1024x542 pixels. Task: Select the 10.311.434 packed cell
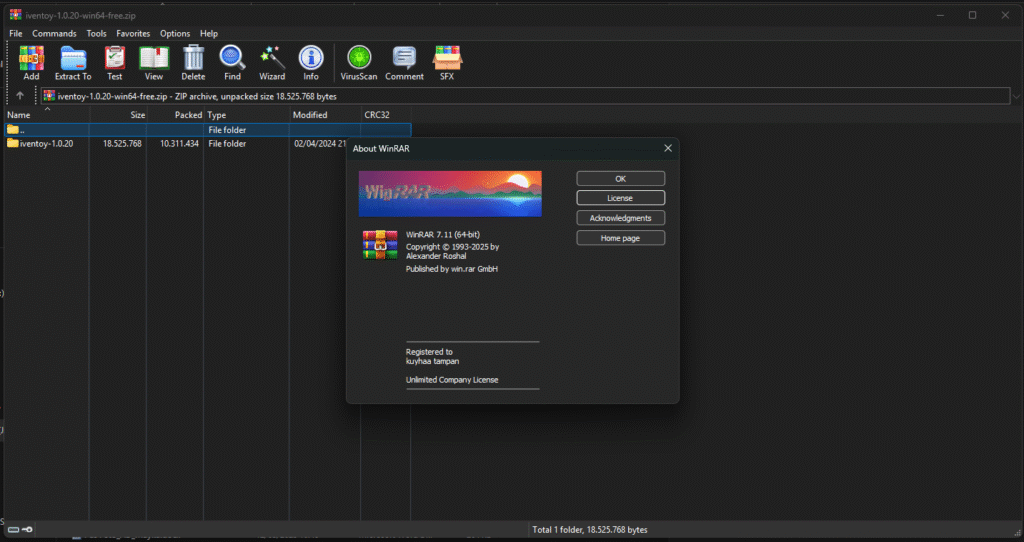[x=180, y=144]
